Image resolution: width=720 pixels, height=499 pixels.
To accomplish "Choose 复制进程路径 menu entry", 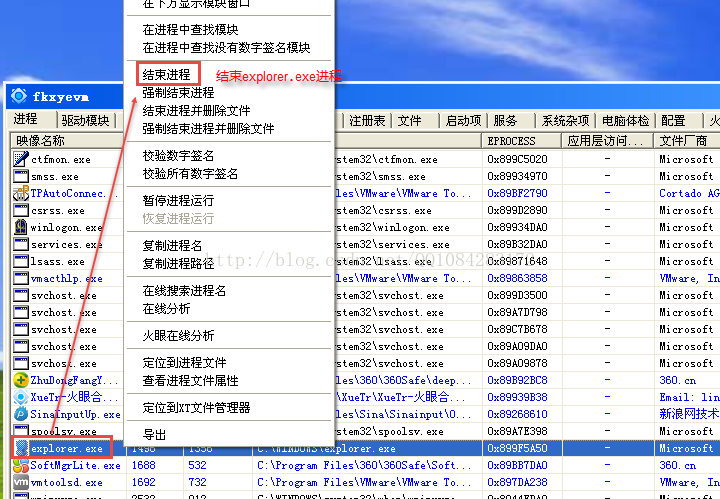I will [x=178, y=264].
